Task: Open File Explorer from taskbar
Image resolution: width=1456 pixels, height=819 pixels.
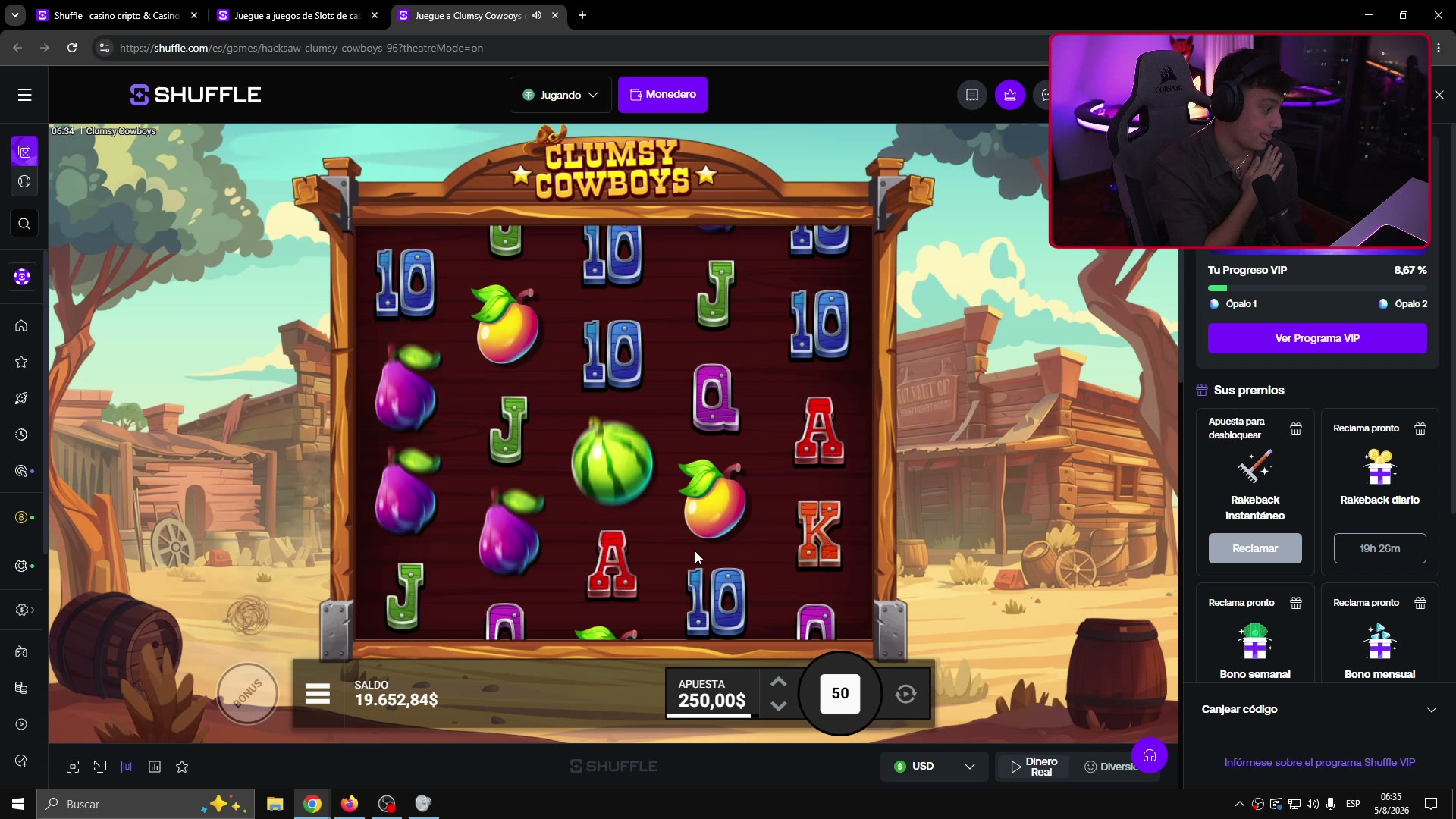Action: point(275,804)
